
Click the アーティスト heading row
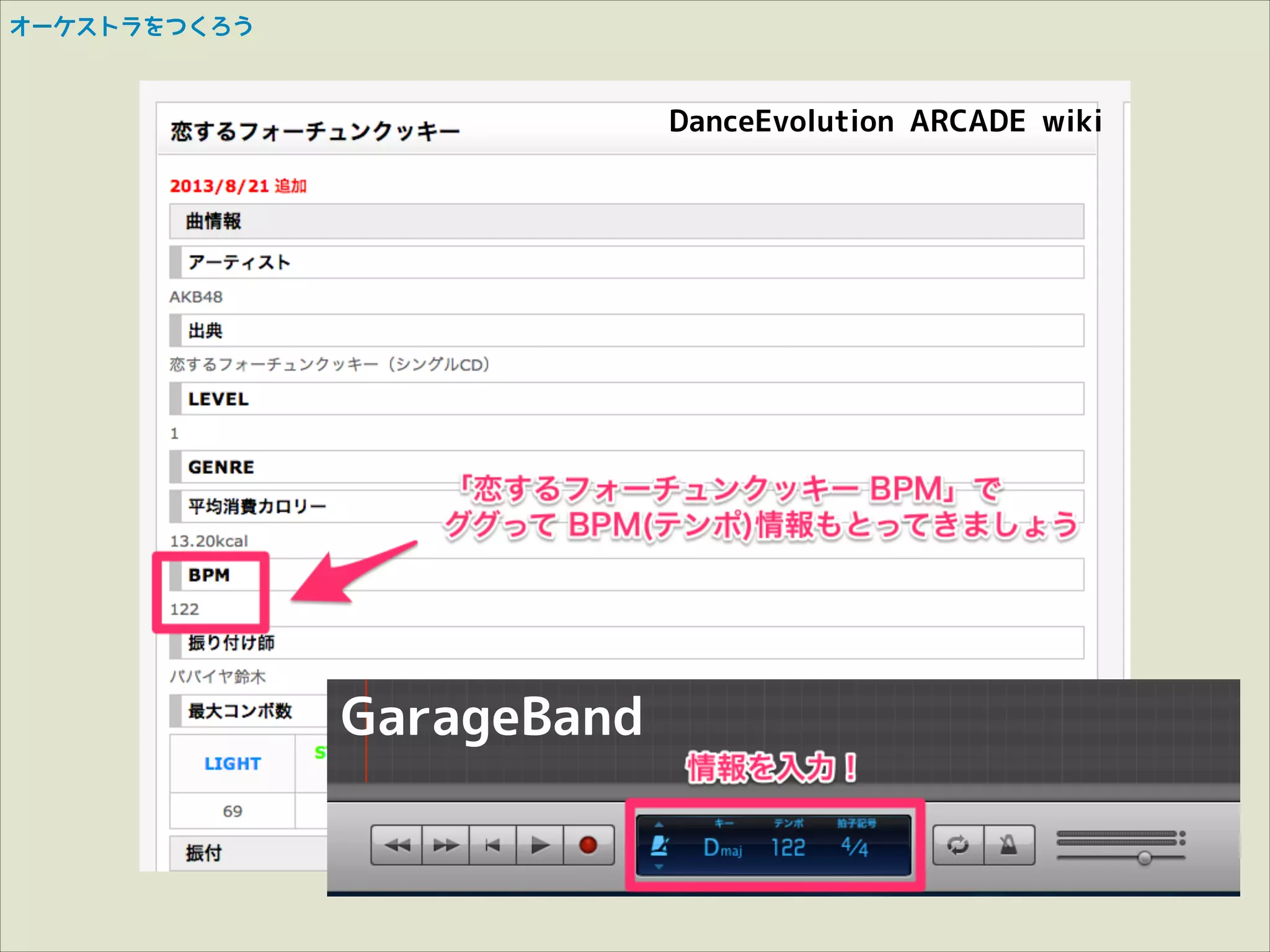point(626,262)
